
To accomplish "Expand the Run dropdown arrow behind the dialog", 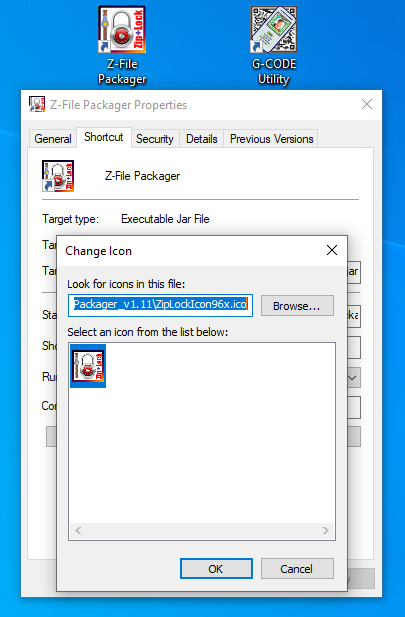I will point(353,378).
